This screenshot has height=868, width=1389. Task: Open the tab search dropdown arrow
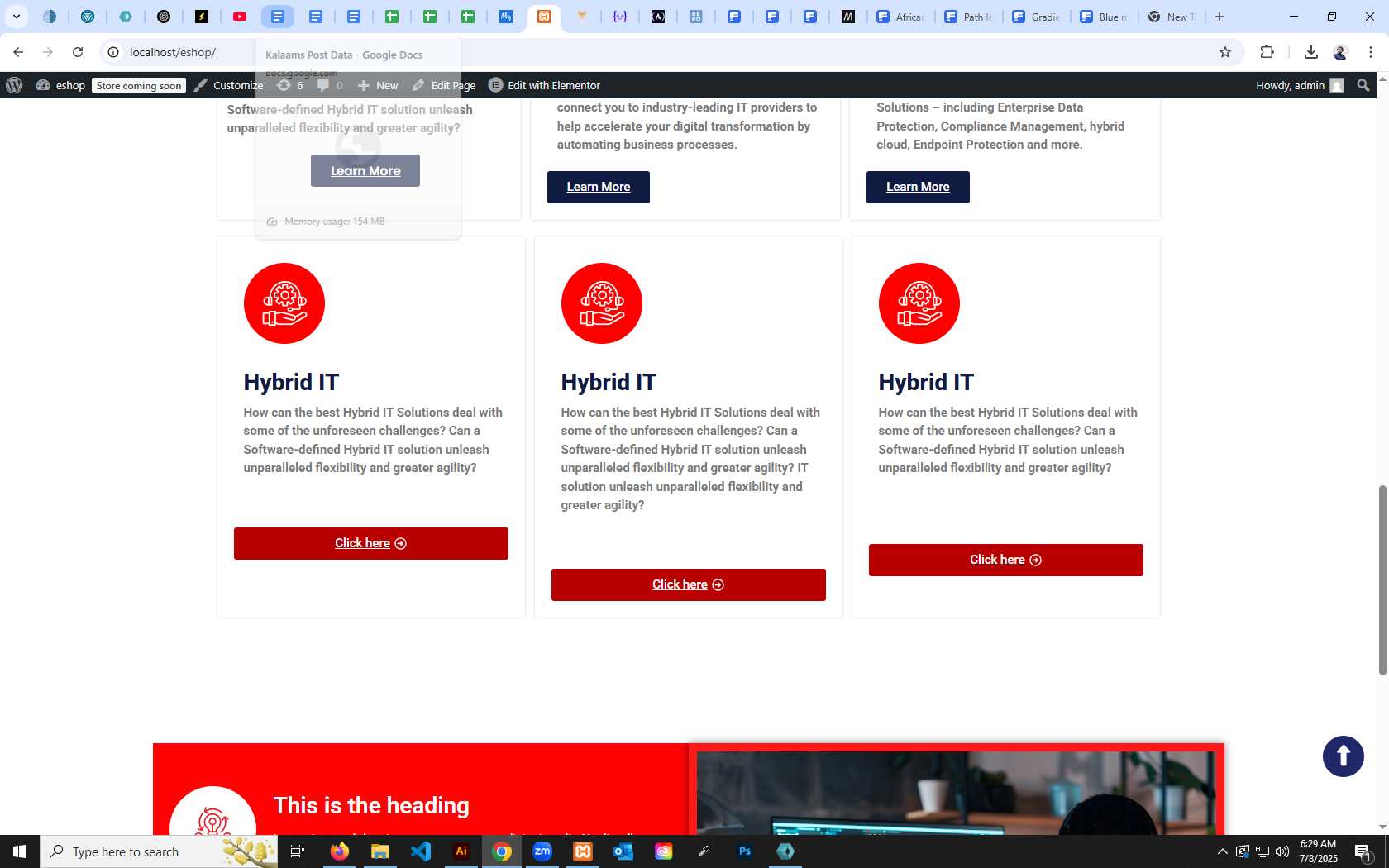pyautogui.click(x=17, y=17)
